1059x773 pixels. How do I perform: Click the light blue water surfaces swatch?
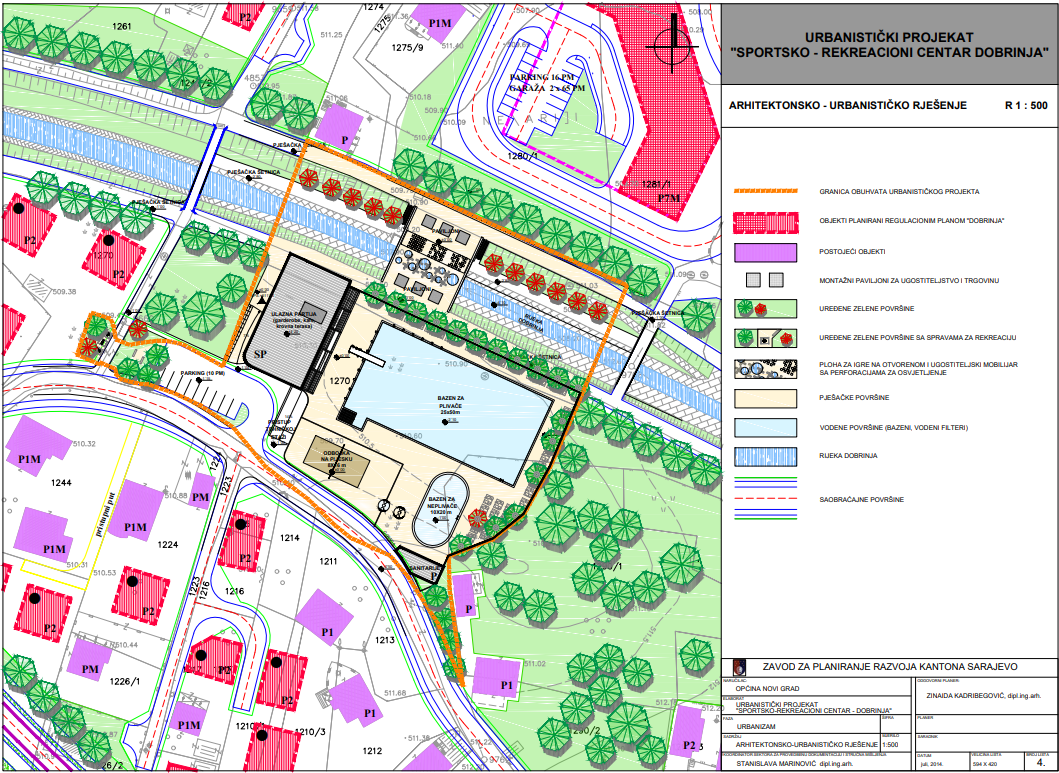coord(765,427)
